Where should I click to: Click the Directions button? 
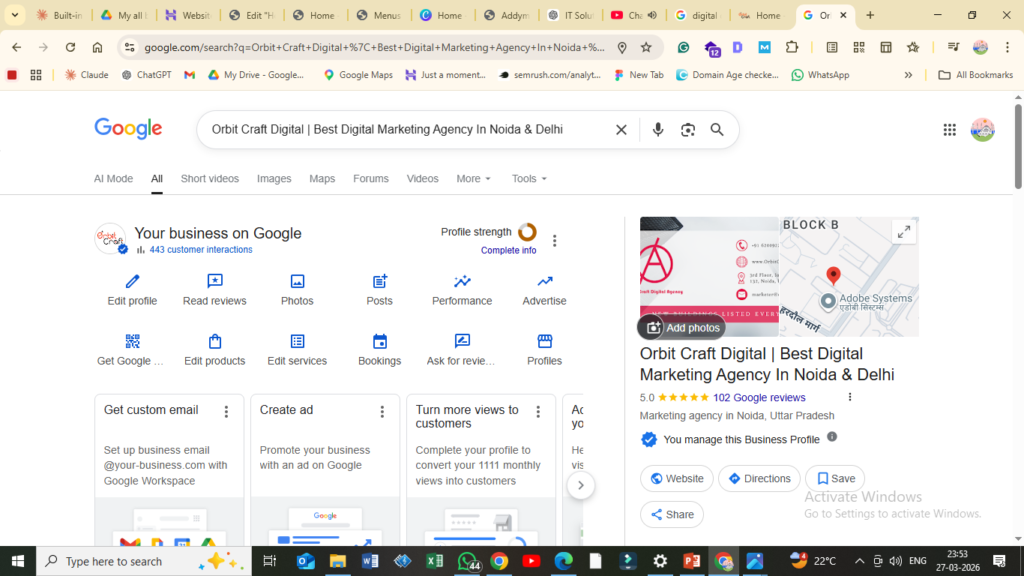tap(759, 479)
